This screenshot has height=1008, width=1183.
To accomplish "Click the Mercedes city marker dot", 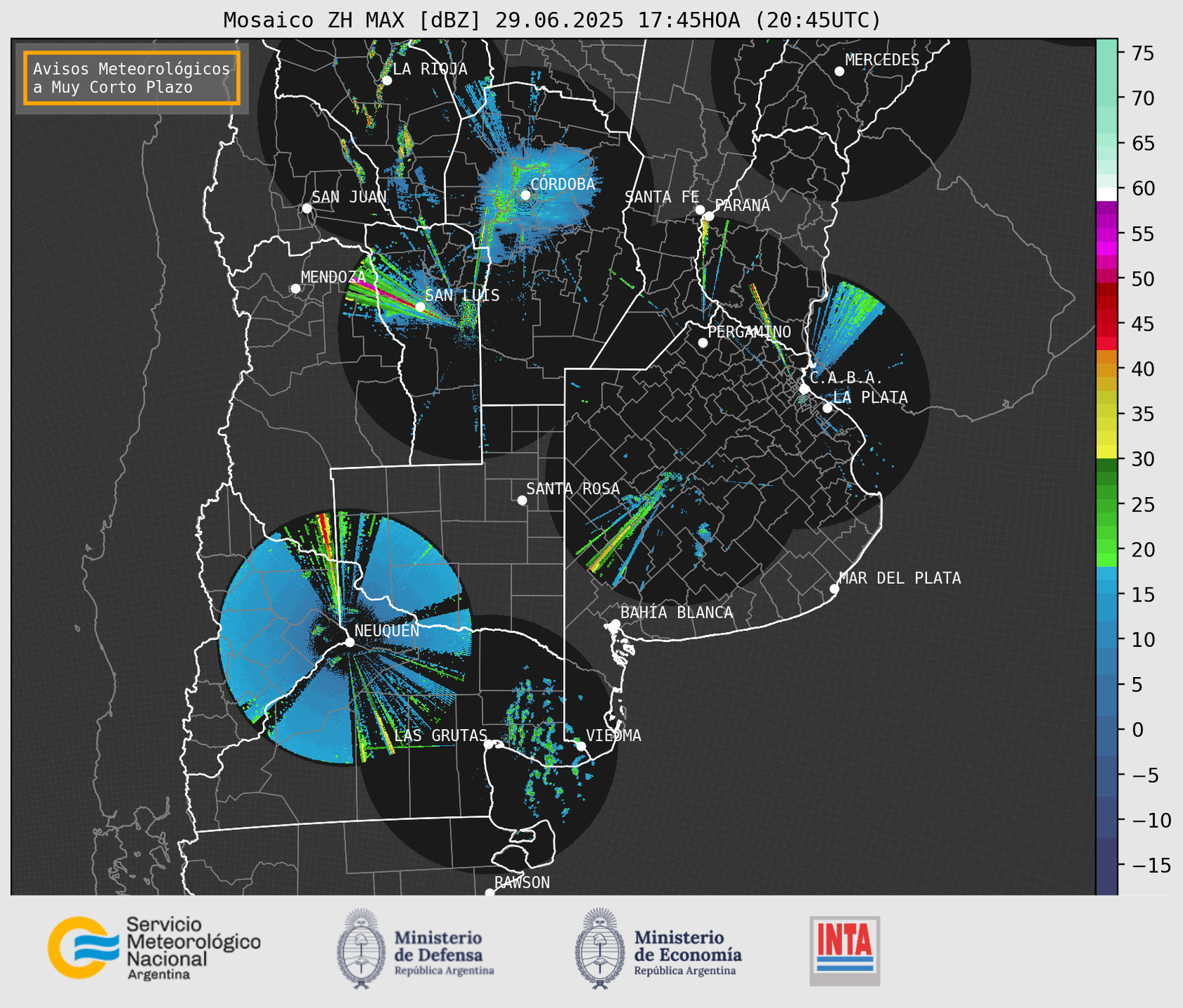I will [839, 71].
